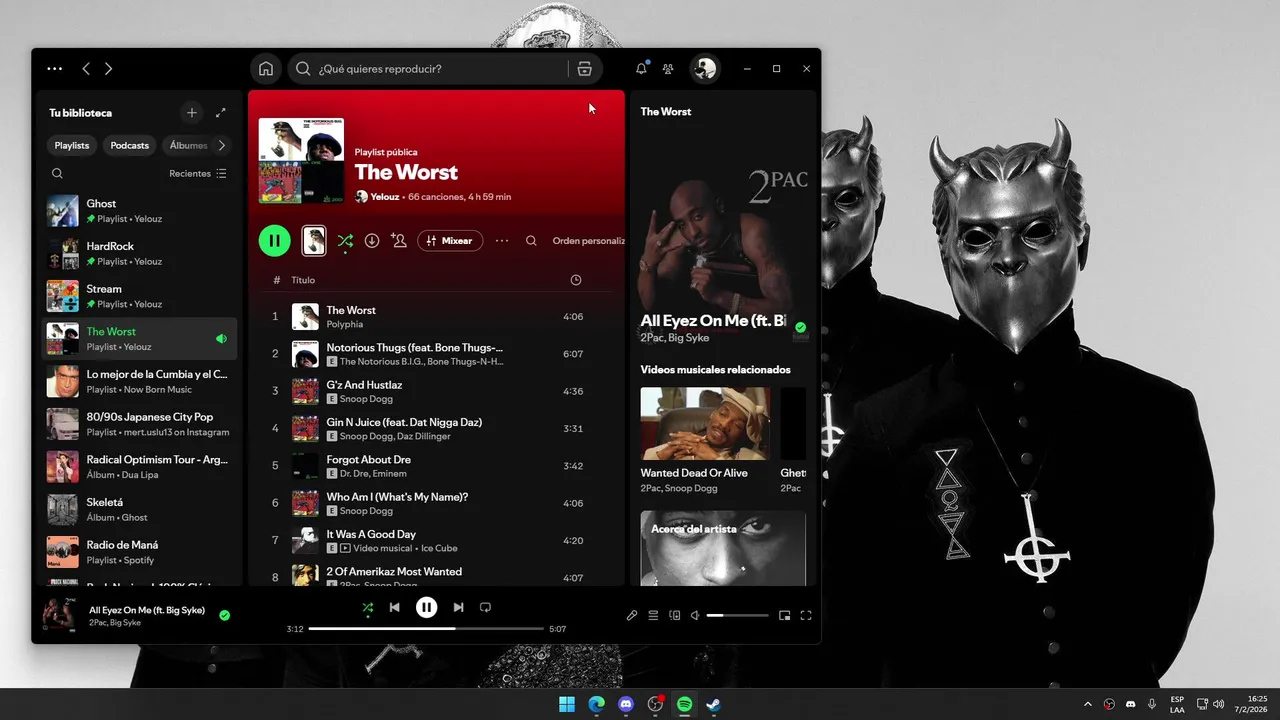1280x720 pixels.
Task: Pause playlist with large green button
Action: point(274,240)
